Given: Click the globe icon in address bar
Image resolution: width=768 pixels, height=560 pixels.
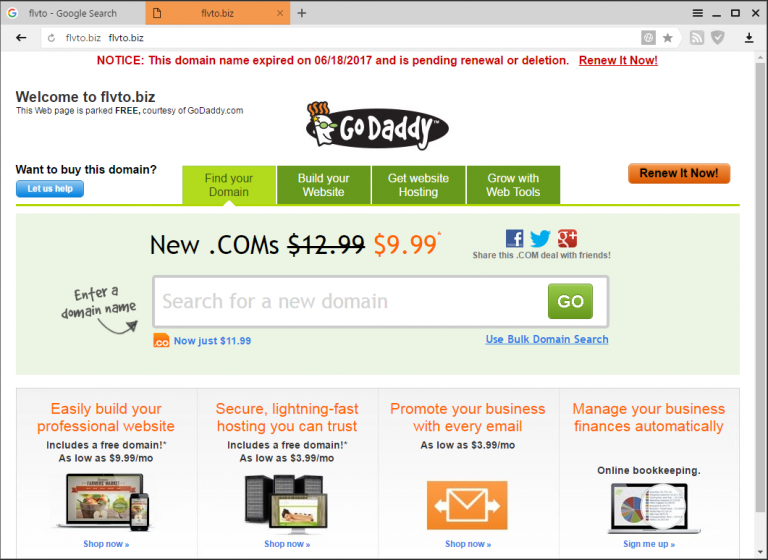Looking at the screenshot, I should point(648,38).
